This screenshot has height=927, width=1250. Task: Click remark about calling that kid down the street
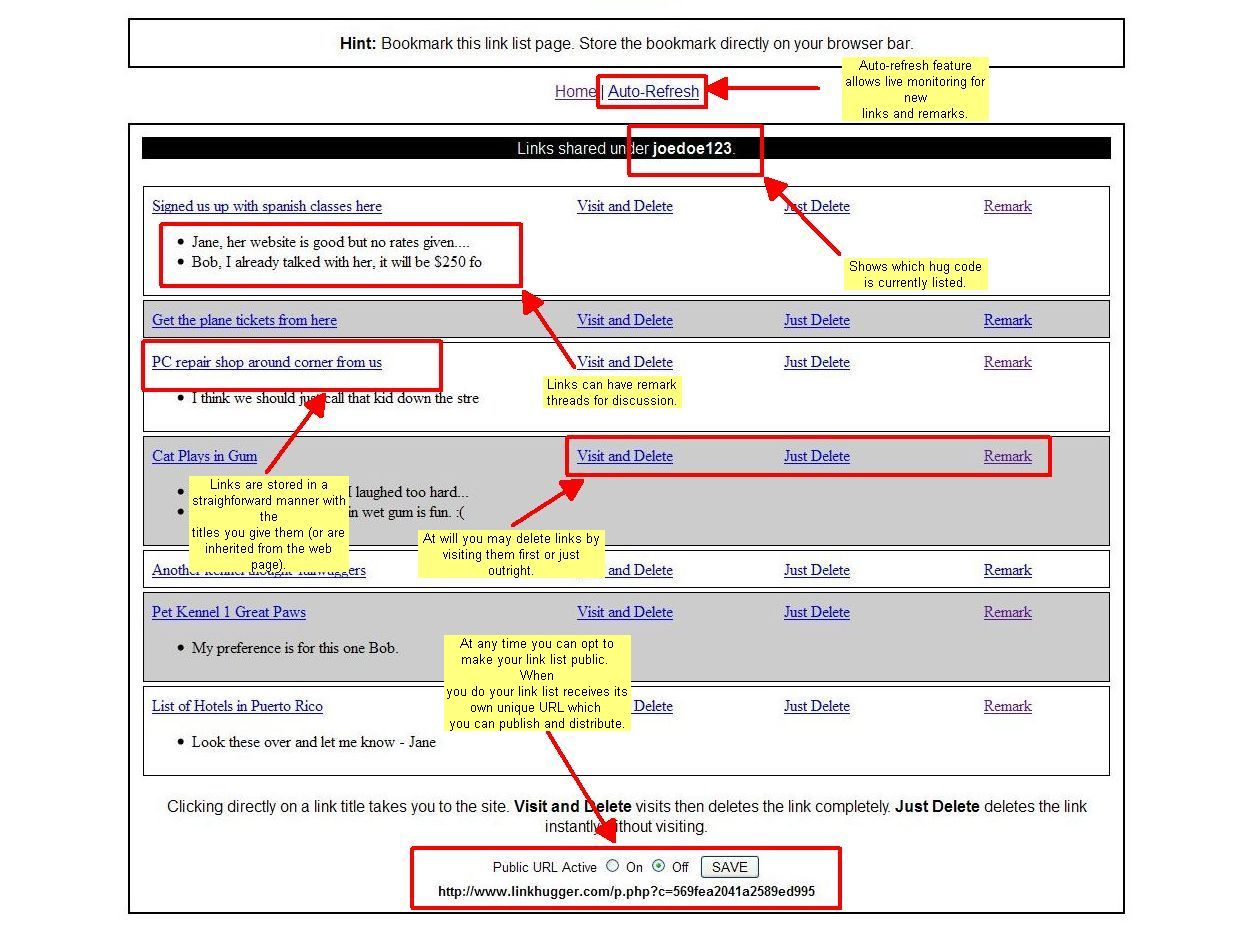(x=335, y=398)
